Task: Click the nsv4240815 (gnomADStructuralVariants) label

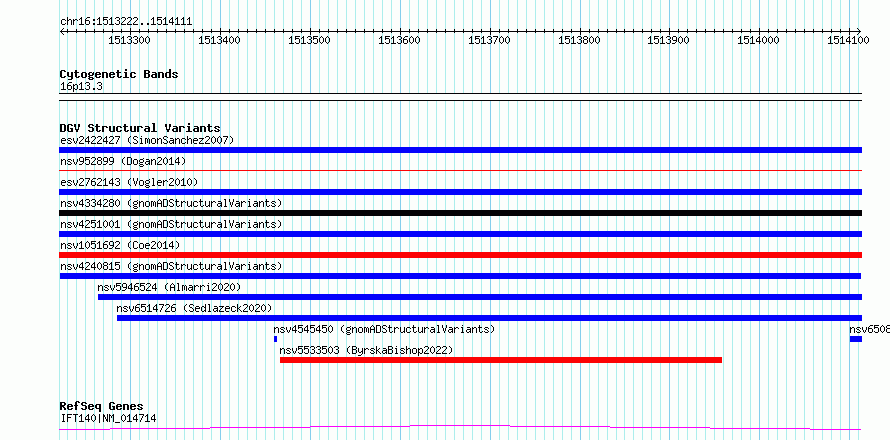Action: coord(171,266)
